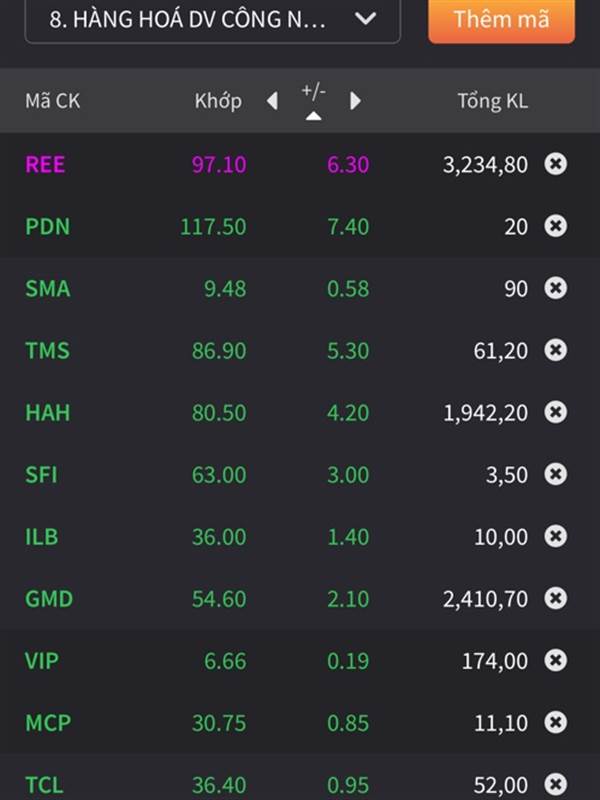Remove SFI from the watchlist
The height and width of the screenshot is (800, 600).
pyautogui.click(x=555, y=474)
